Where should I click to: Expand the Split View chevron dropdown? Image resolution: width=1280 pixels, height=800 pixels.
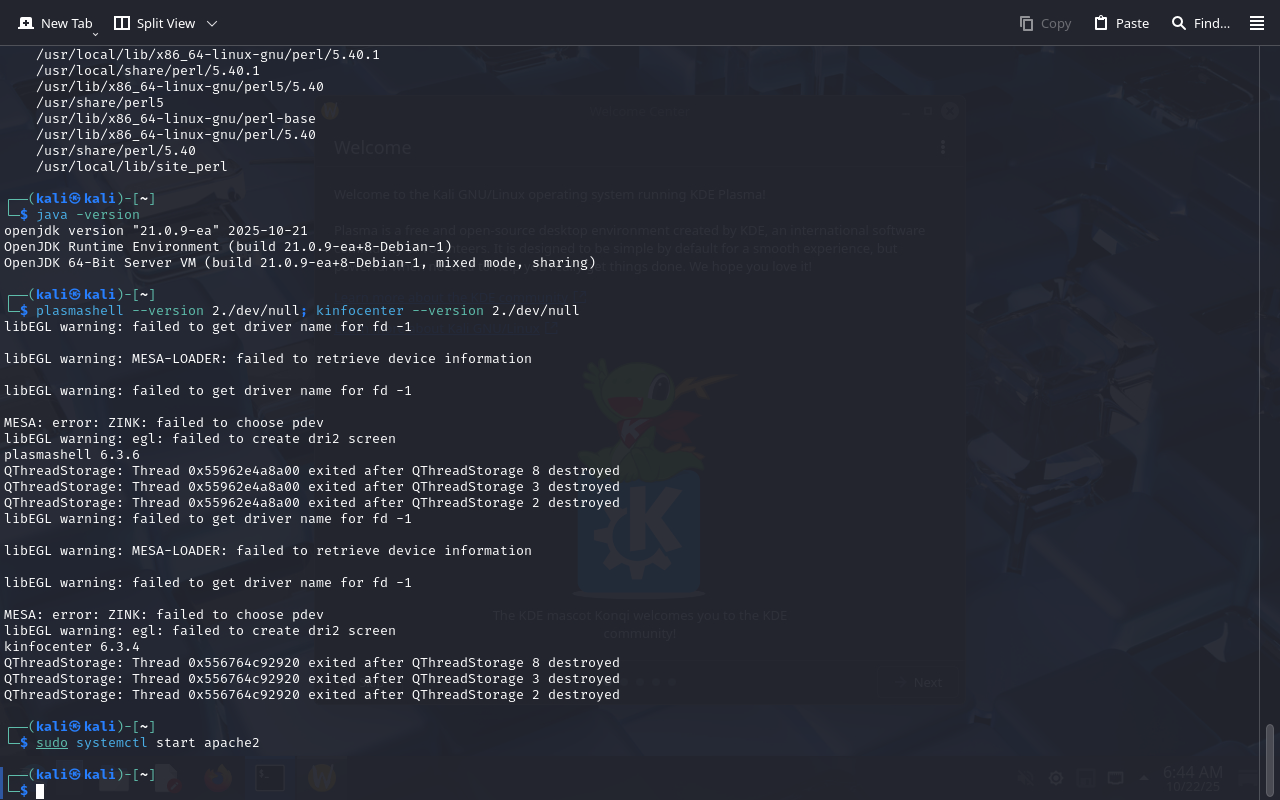(211, 23)
